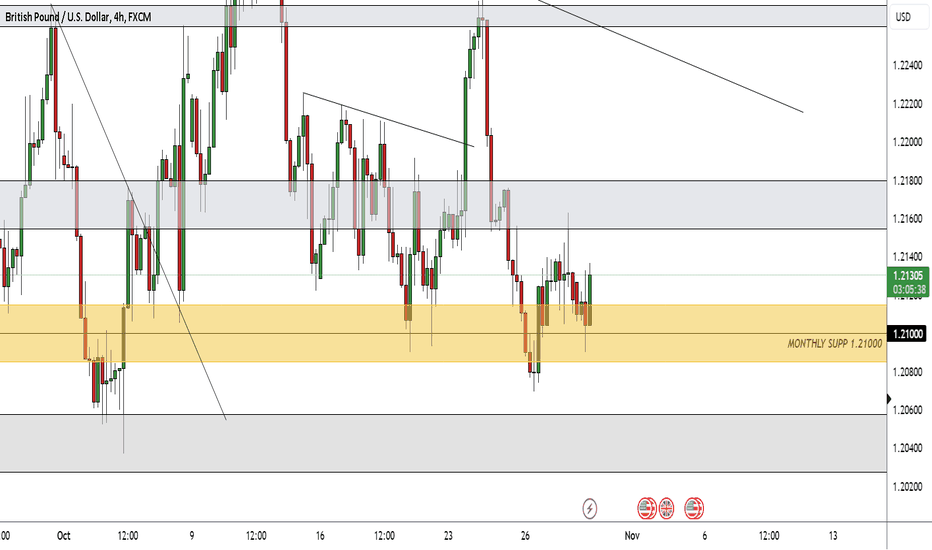
Task: Click the 23 date label on the time axis
Action: click(448, 536)
